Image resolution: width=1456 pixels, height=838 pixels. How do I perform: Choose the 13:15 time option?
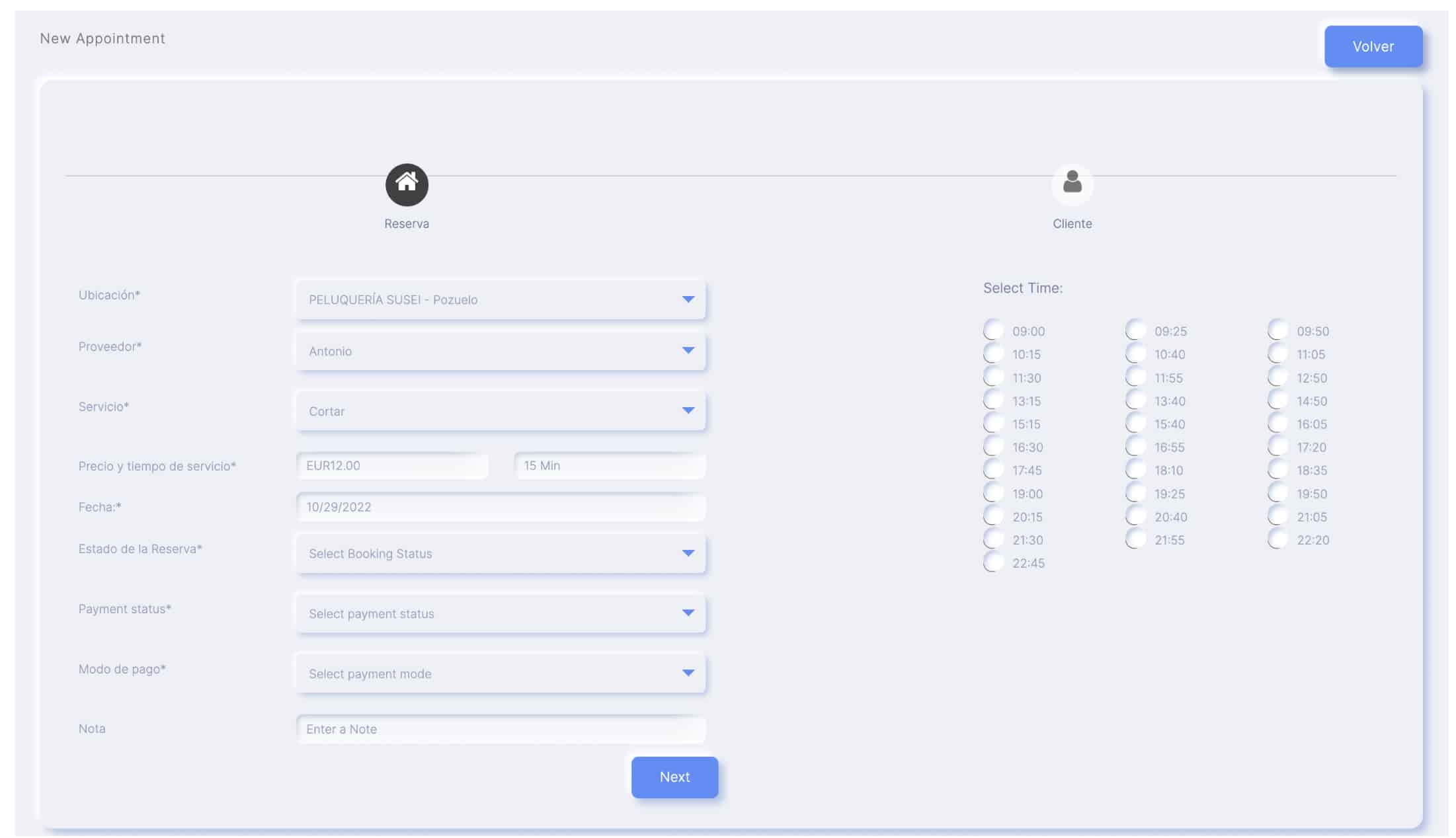point(993,400)
